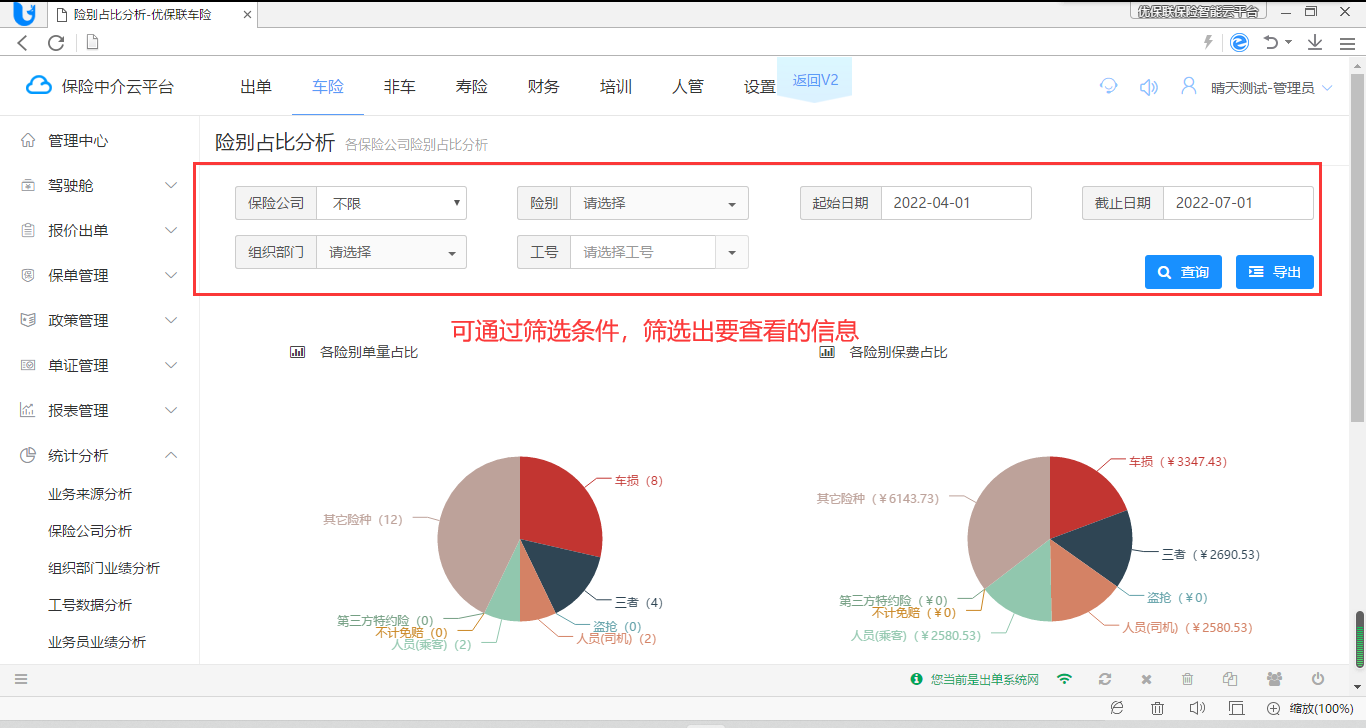This screenshot has height=728, width=1366.
Task: Click the 导出 export button
Action: click(x=1275, y=272)
